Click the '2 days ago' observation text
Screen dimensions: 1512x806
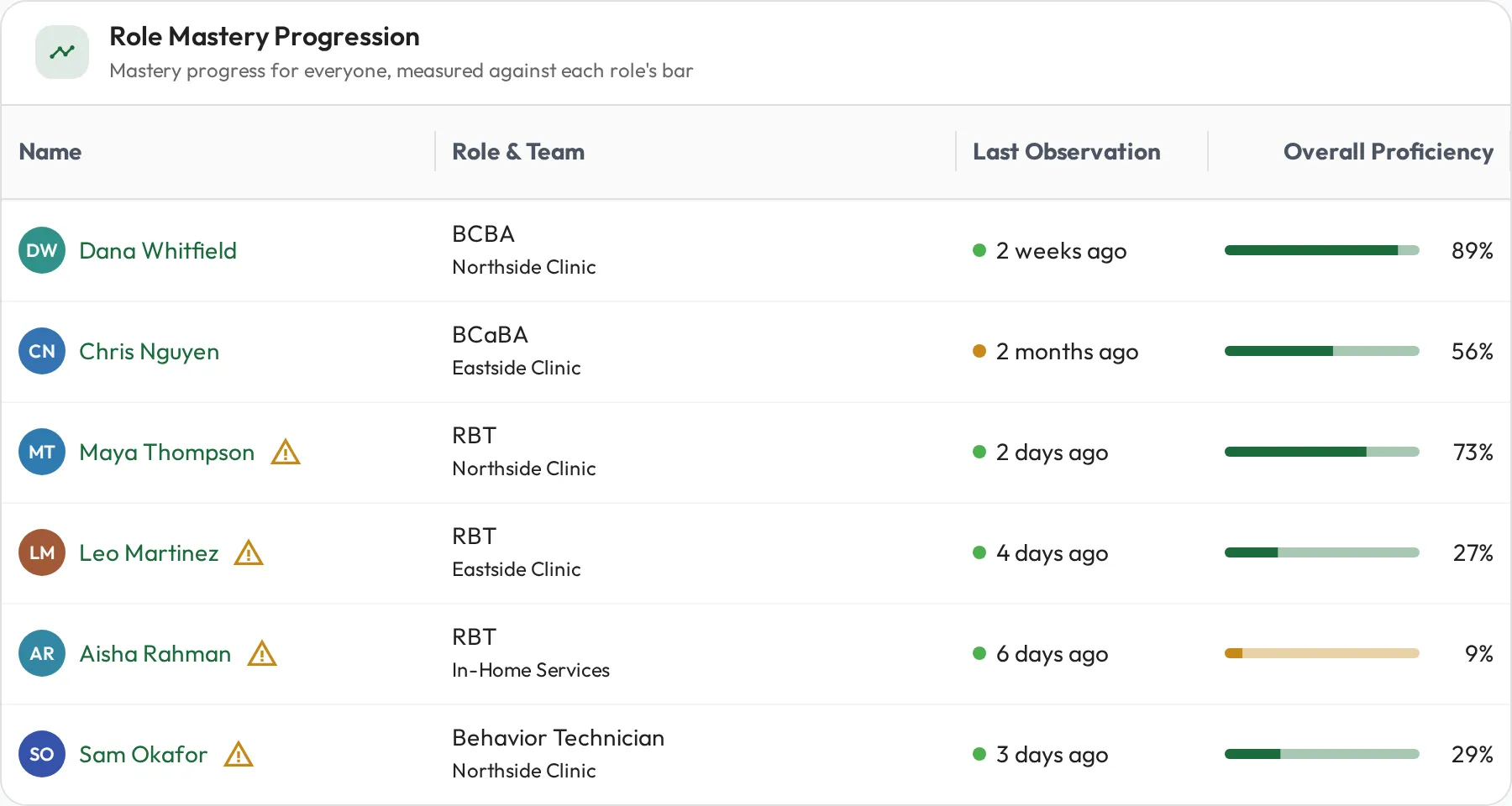pos(1053,453)
